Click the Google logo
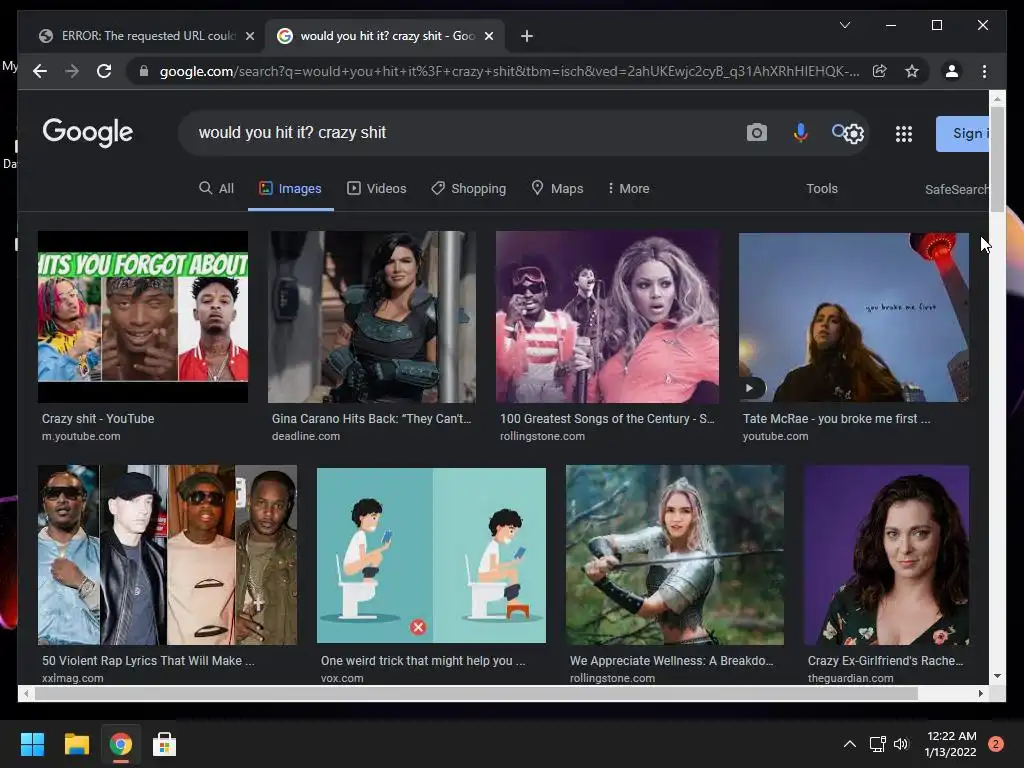The image size is (1024, 768). tap(88, 133)
